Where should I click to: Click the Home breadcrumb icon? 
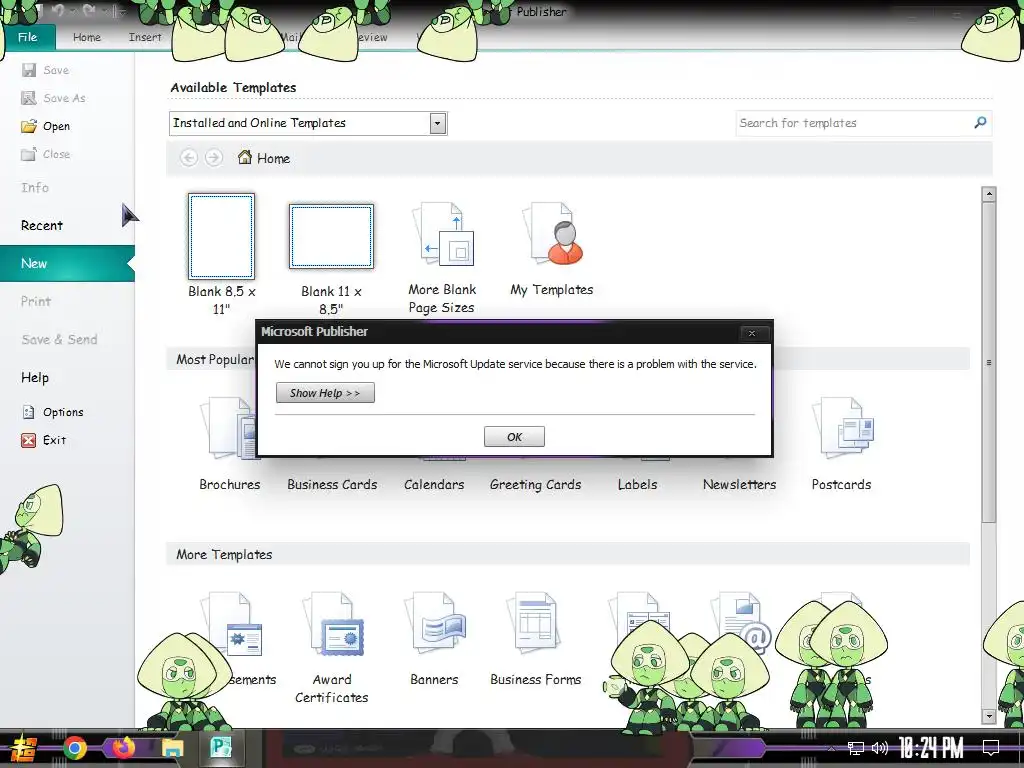[245, 157]
